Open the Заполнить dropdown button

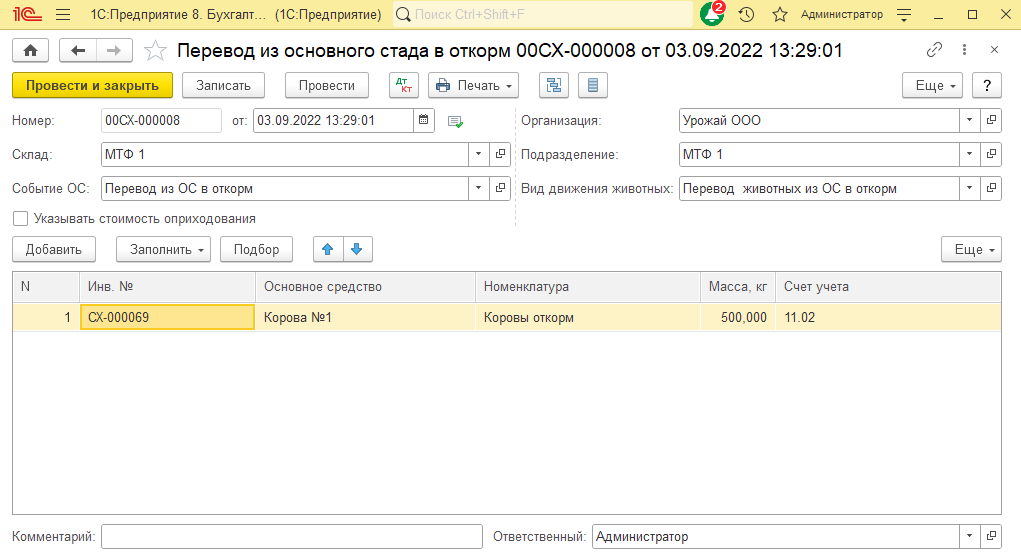tap(163, 249)
